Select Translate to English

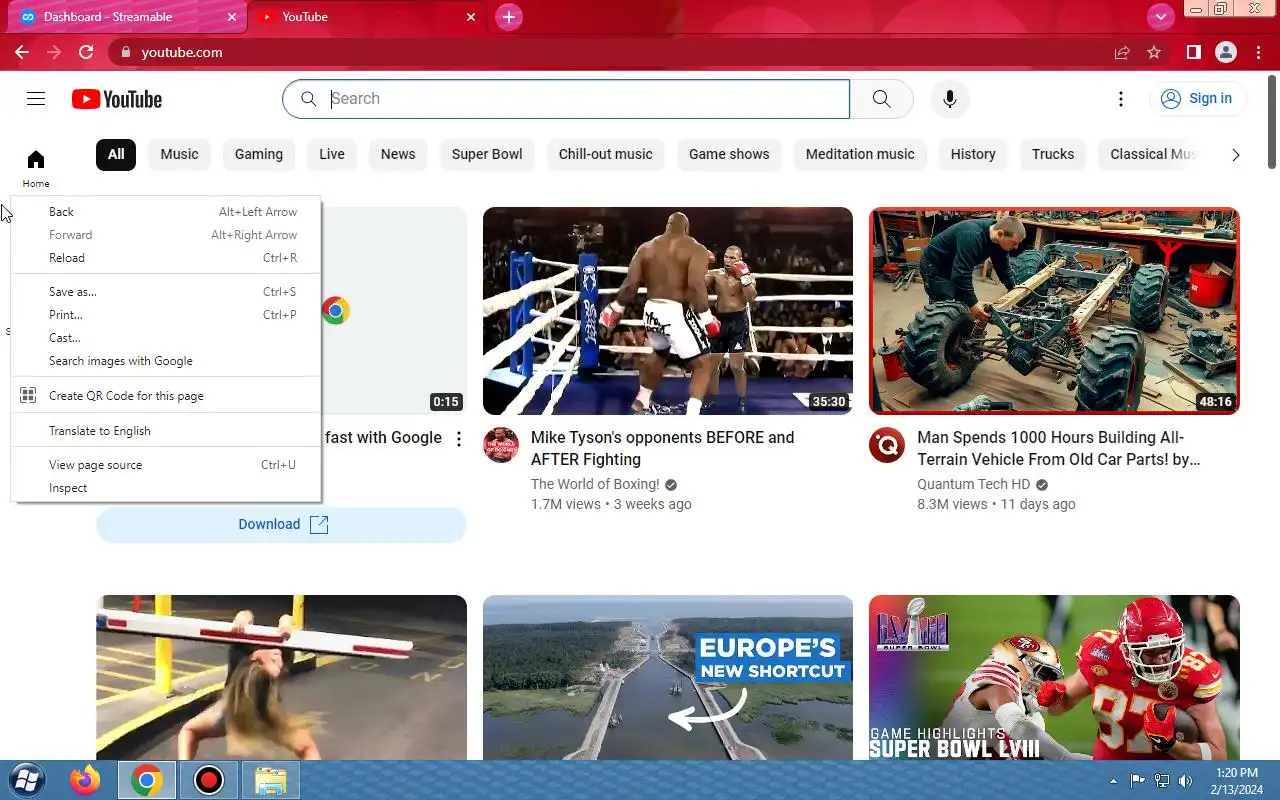click(x=166, y=431)
